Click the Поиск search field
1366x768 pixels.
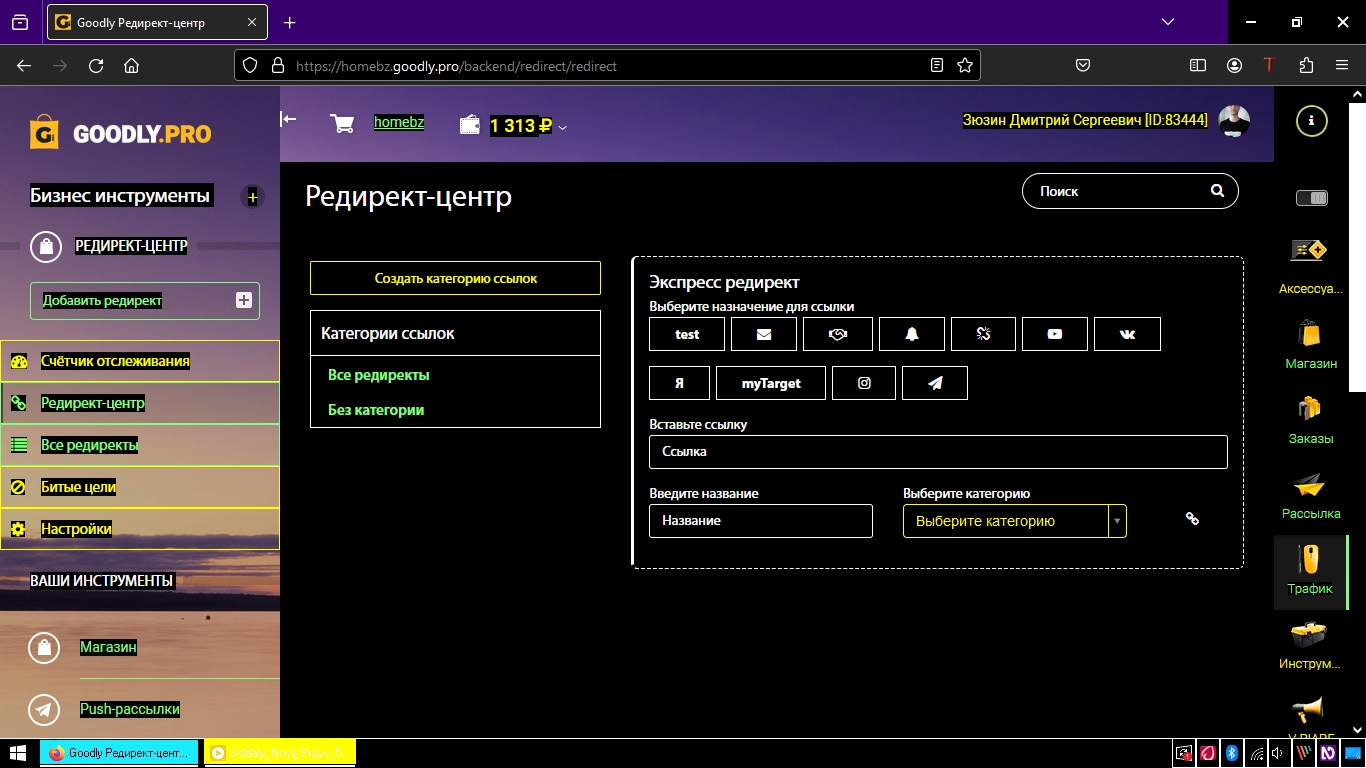coord(1130,191)
